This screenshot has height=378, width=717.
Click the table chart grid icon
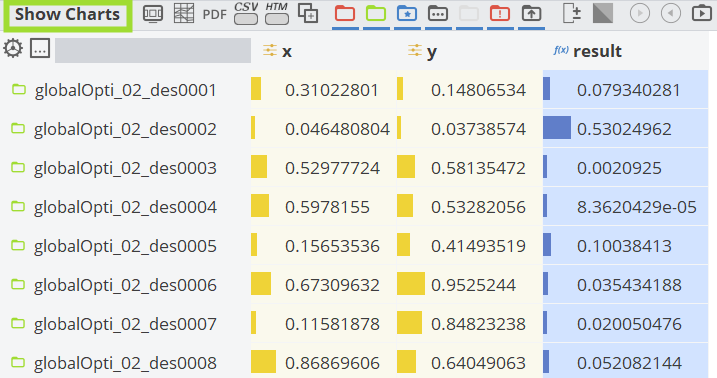point(184,14)
